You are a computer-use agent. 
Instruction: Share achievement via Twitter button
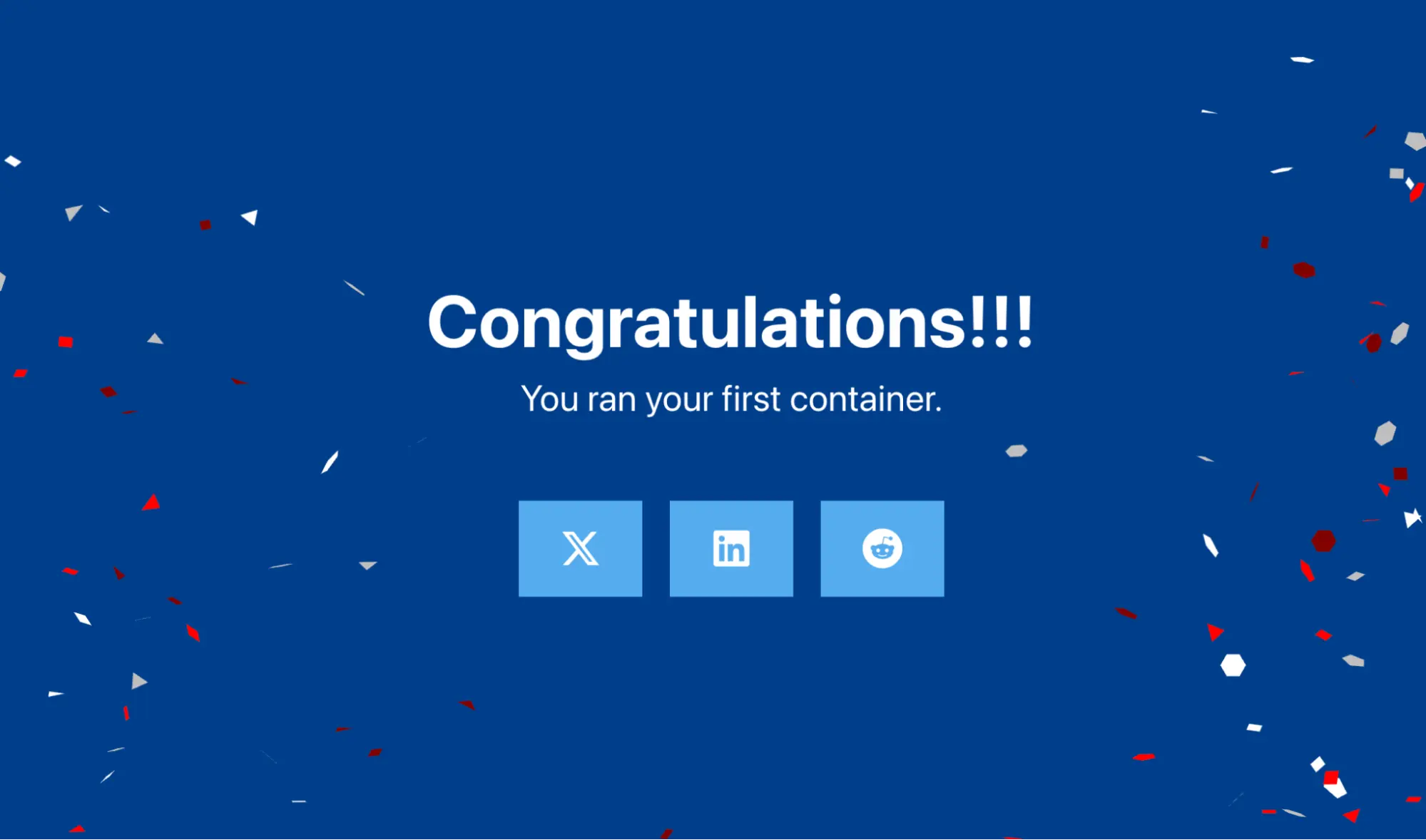(x=580, y=548)
